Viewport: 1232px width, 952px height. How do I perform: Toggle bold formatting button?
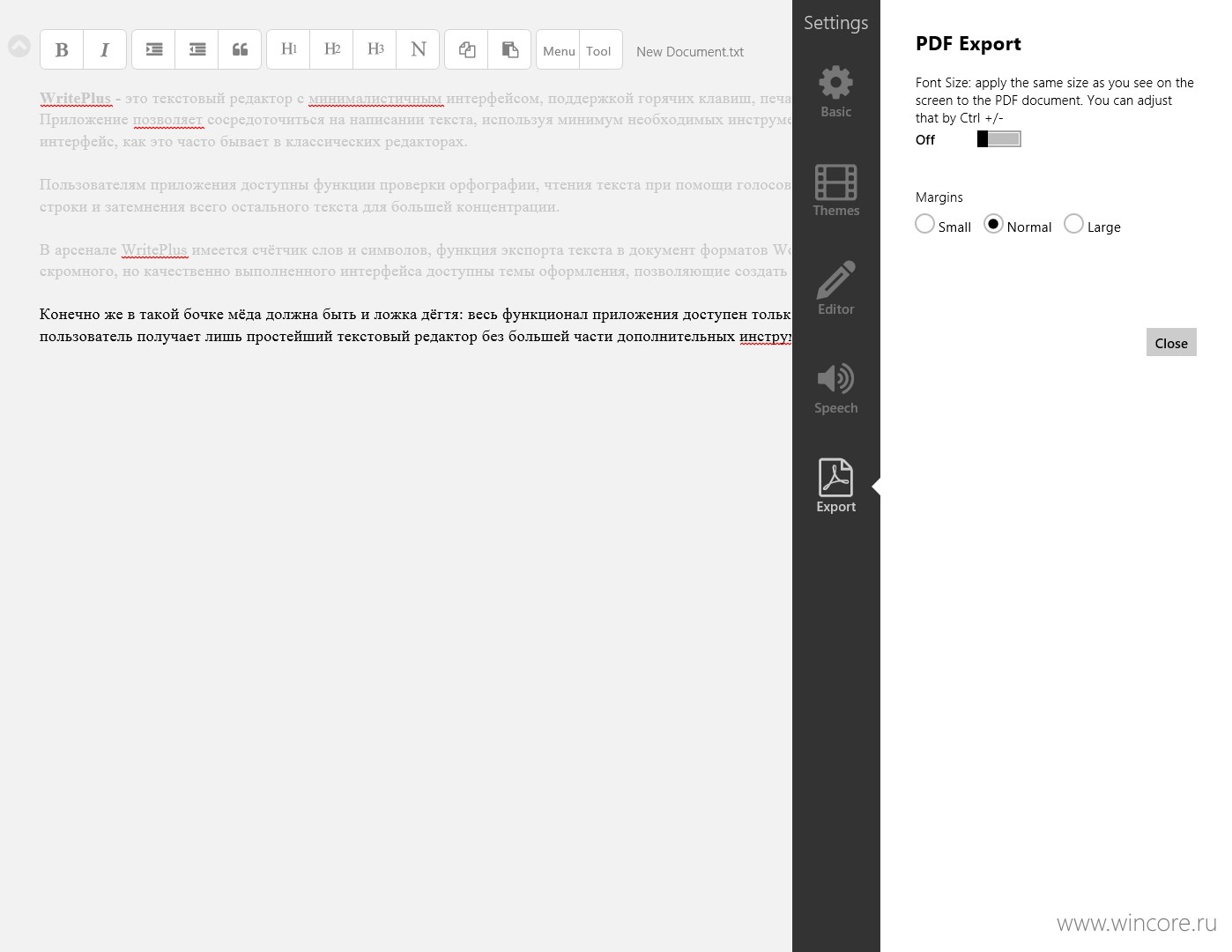point(62,49)
